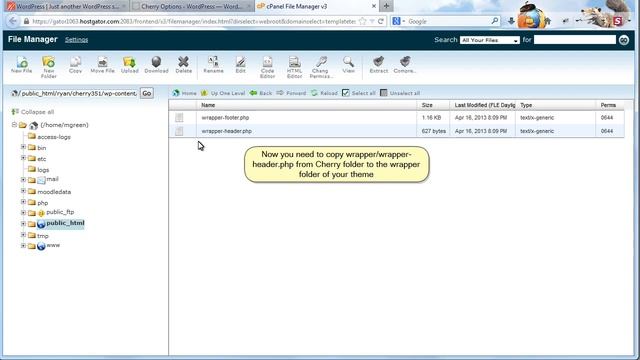This screenshot has width=640, height=360.
Task: Expand the tmp folder
Action: tap(23, 235)
